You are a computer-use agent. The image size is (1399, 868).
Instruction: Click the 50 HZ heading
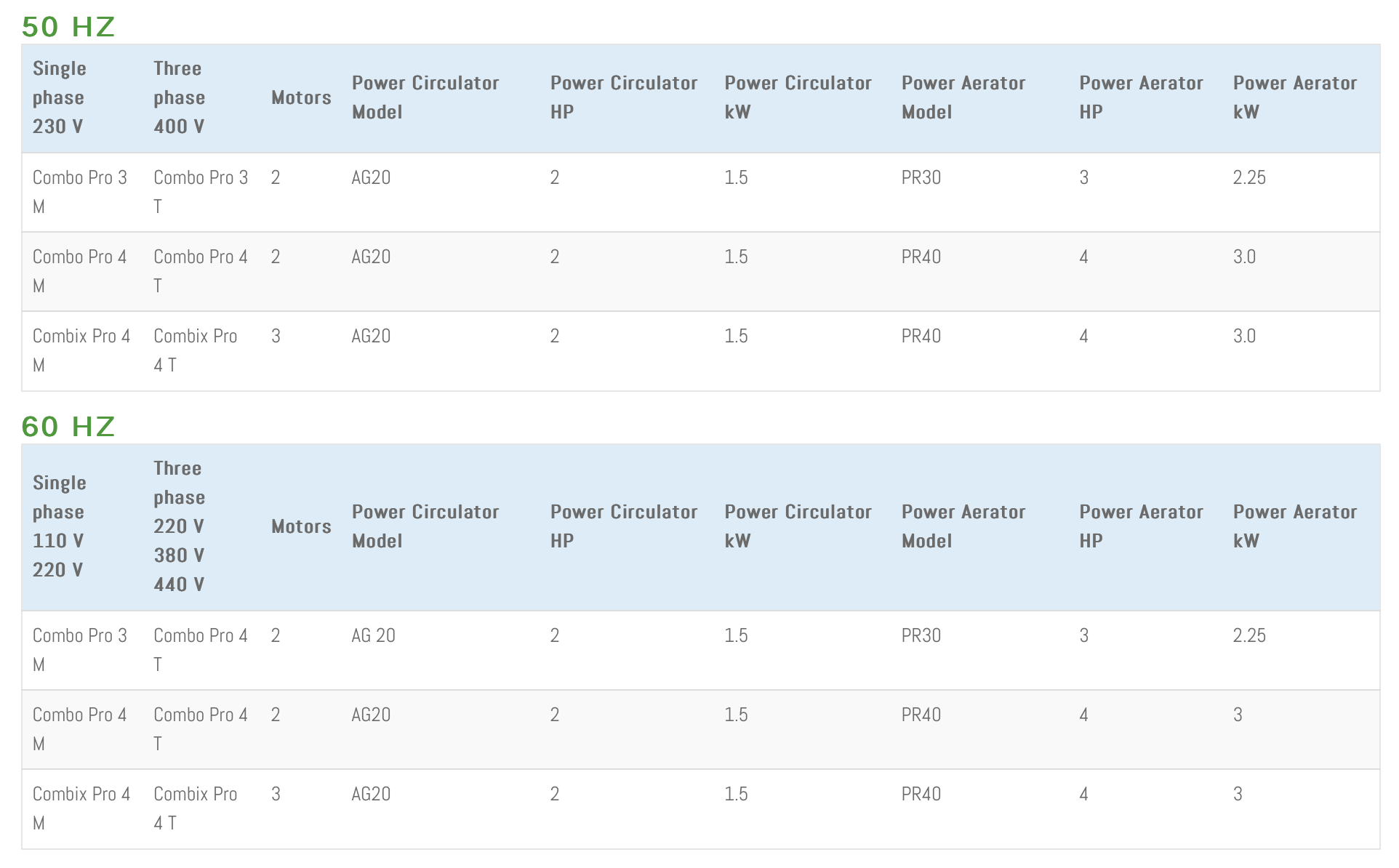coord(68,27)
